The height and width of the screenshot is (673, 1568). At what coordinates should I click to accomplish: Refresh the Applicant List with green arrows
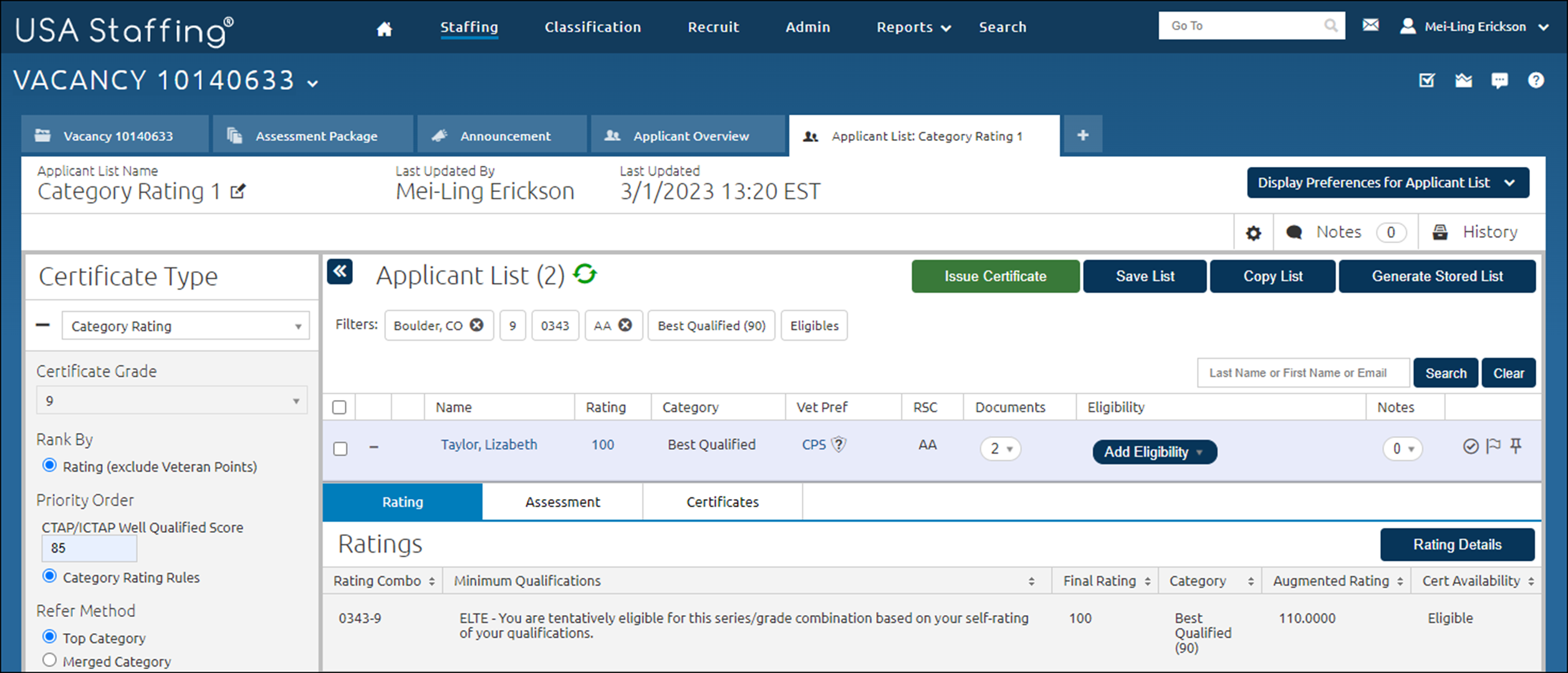pos(585,274)
